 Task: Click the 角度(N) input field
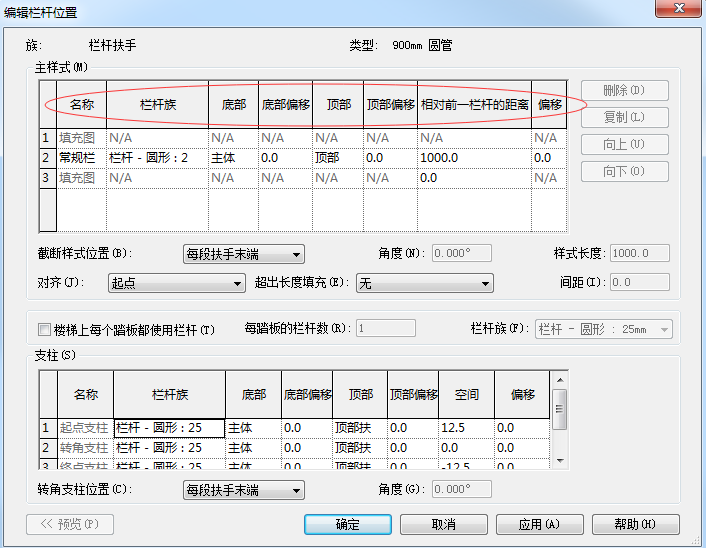pos(462,253)
